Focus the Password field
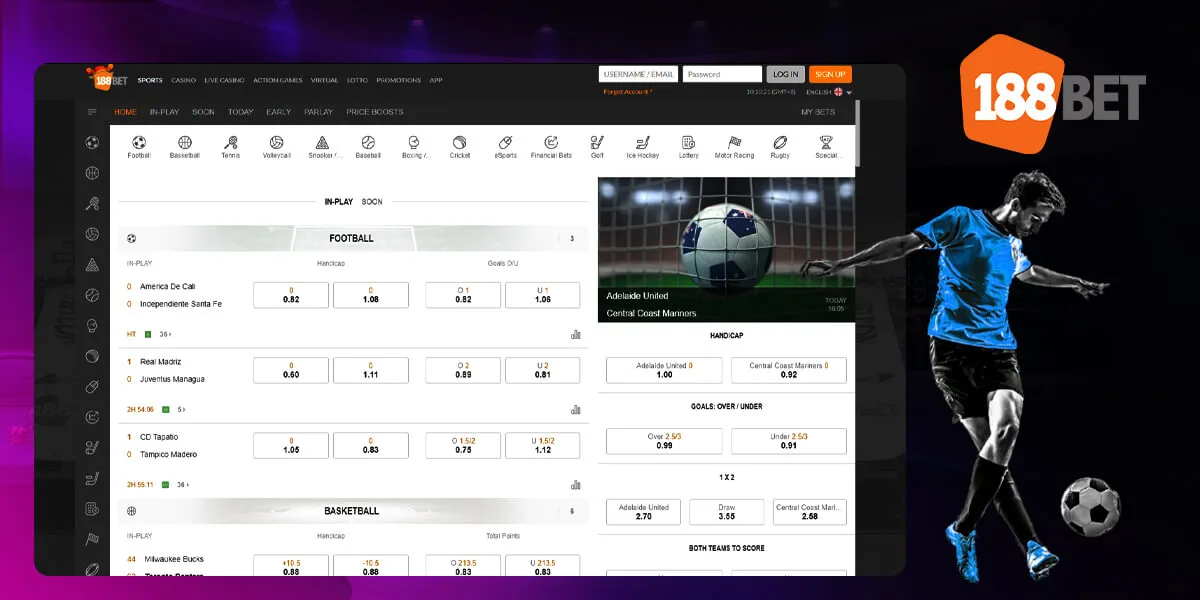The image size is (1200, 600). (x=722, y=74)
